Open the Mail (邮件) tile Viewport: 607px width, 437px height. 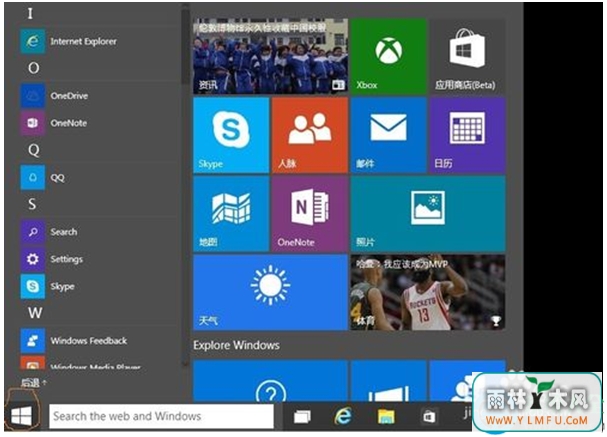(388, 135)
